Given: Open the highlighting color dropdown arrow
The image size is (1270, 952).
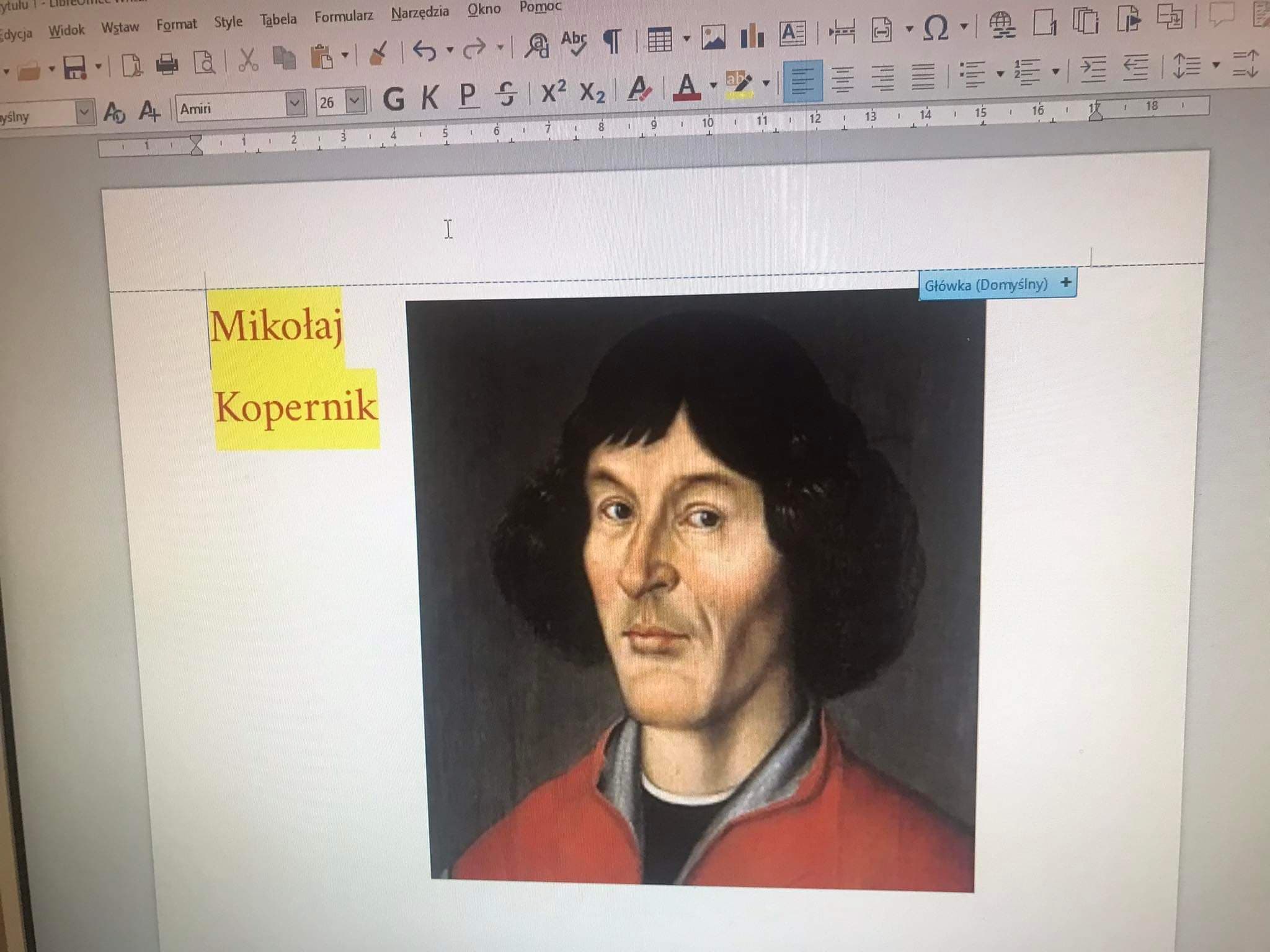Looking at the screenshot, I should [766, 83].
